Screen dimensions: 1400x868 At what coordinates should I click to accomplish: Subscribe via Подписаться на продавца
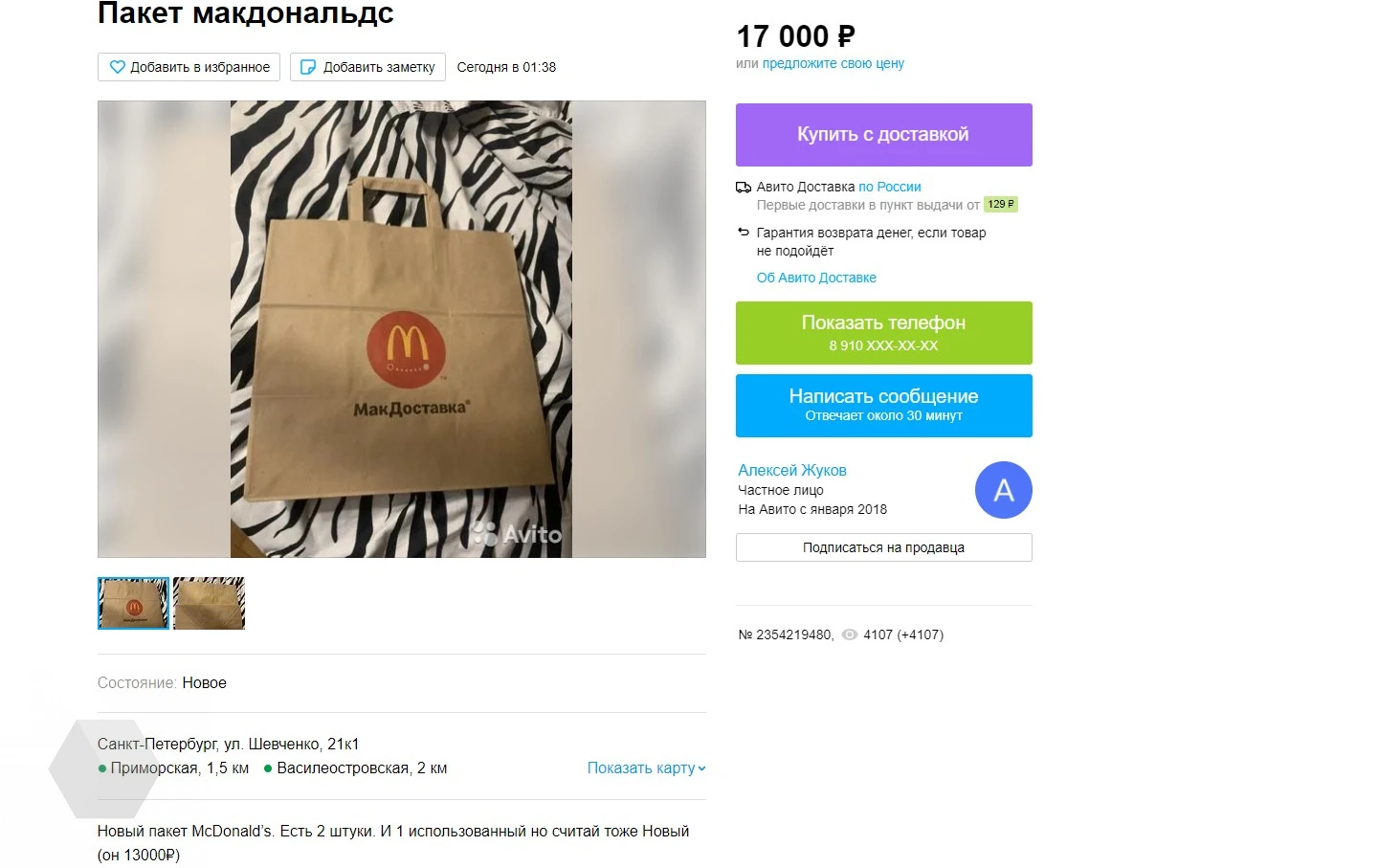tap(883, 547)
